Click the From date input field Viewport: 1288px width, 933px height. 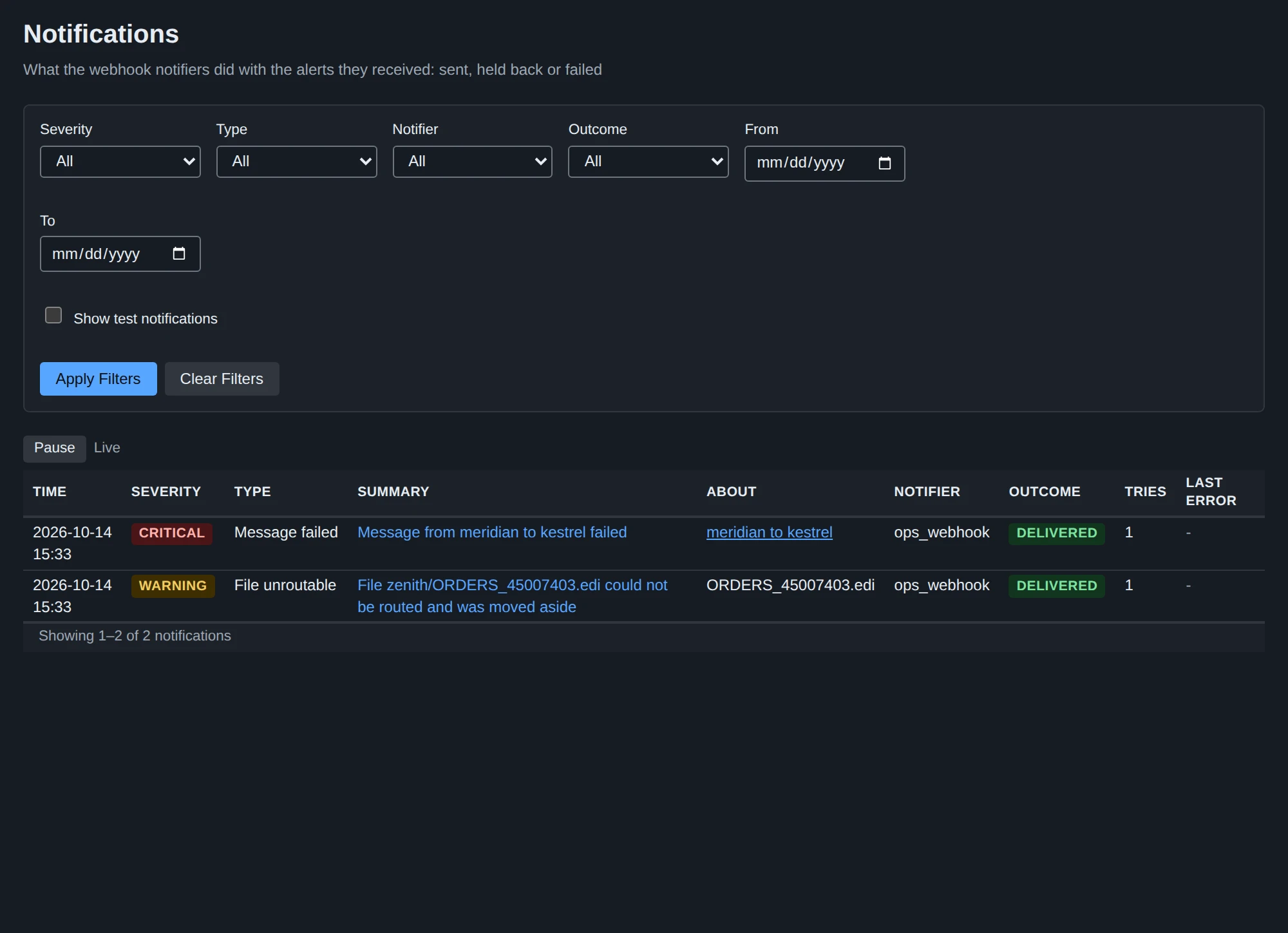(824, 164)
